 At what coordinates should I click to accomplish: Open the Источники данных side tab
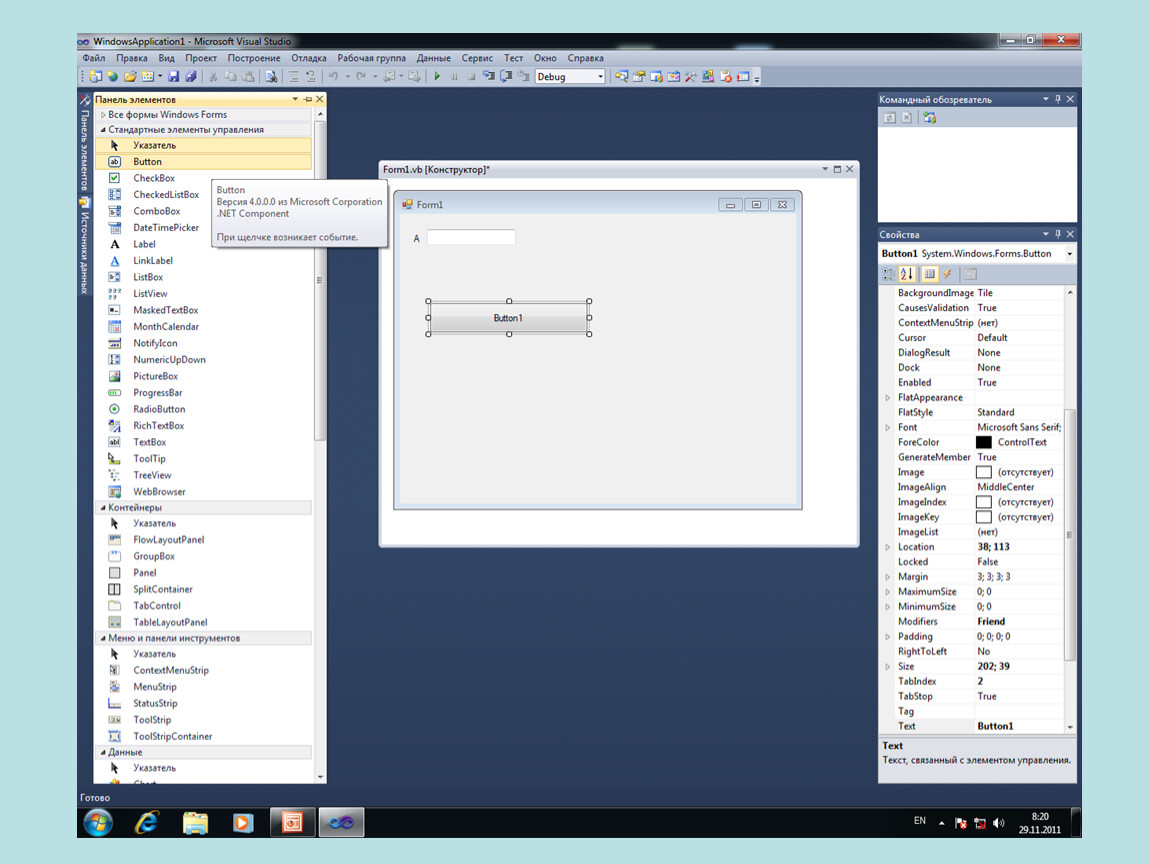click(x=84, y=246)
